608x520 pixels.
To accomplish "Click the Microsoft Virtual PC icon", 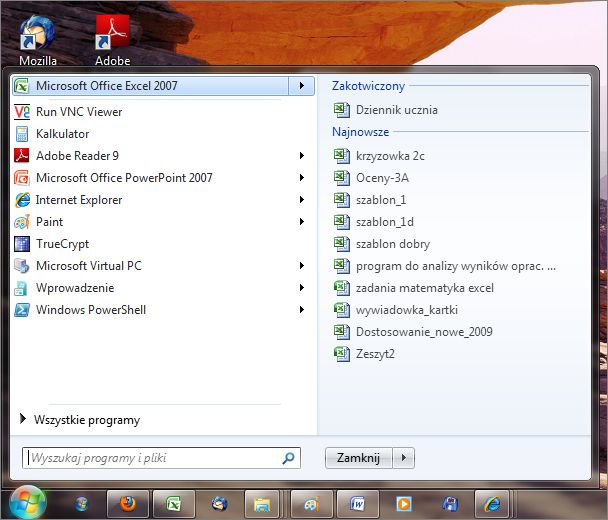I will [x=22, y=266].
